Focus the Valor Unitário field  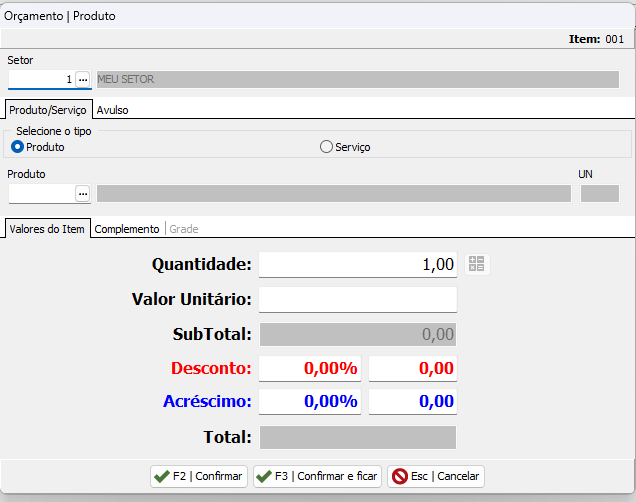coord(358,299)
